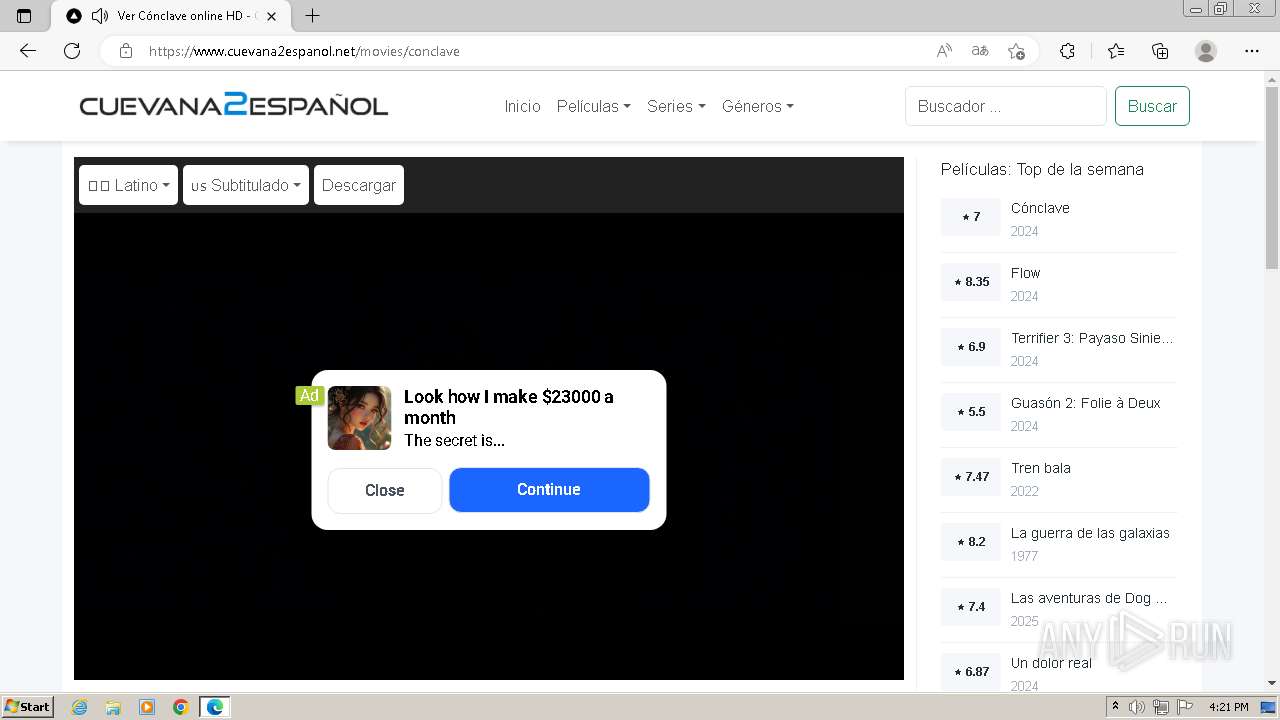This screenshot has width=1280, height=720.
Task: Click the 5.5 rating badge for Guasón 2
Action: pos(971,412)
